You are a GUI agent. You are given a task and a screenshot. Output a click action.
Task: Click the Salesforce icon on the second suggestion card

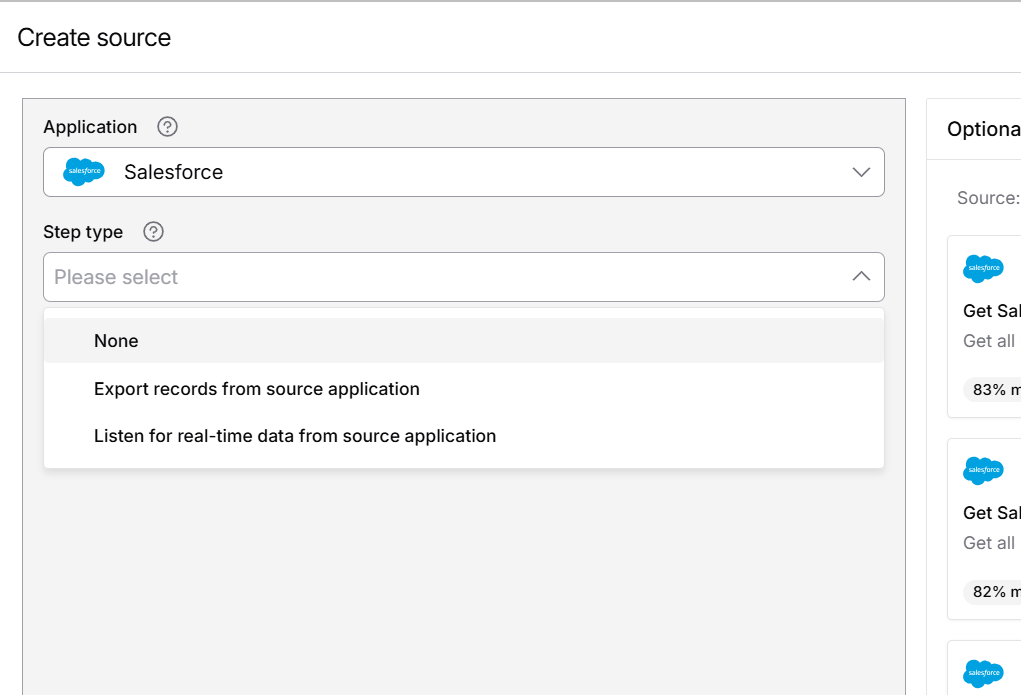click(983, 470)
